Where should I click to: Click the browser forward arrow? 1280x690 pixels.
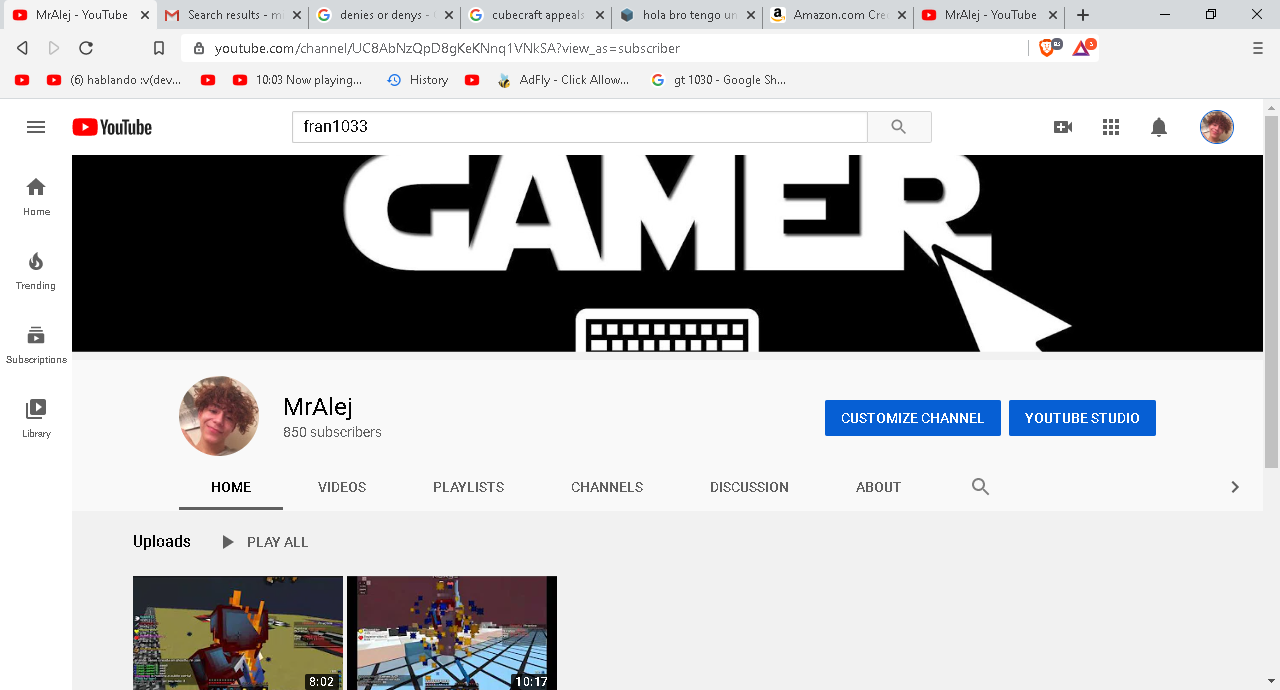pyautogui.click(x=54, y=48)
